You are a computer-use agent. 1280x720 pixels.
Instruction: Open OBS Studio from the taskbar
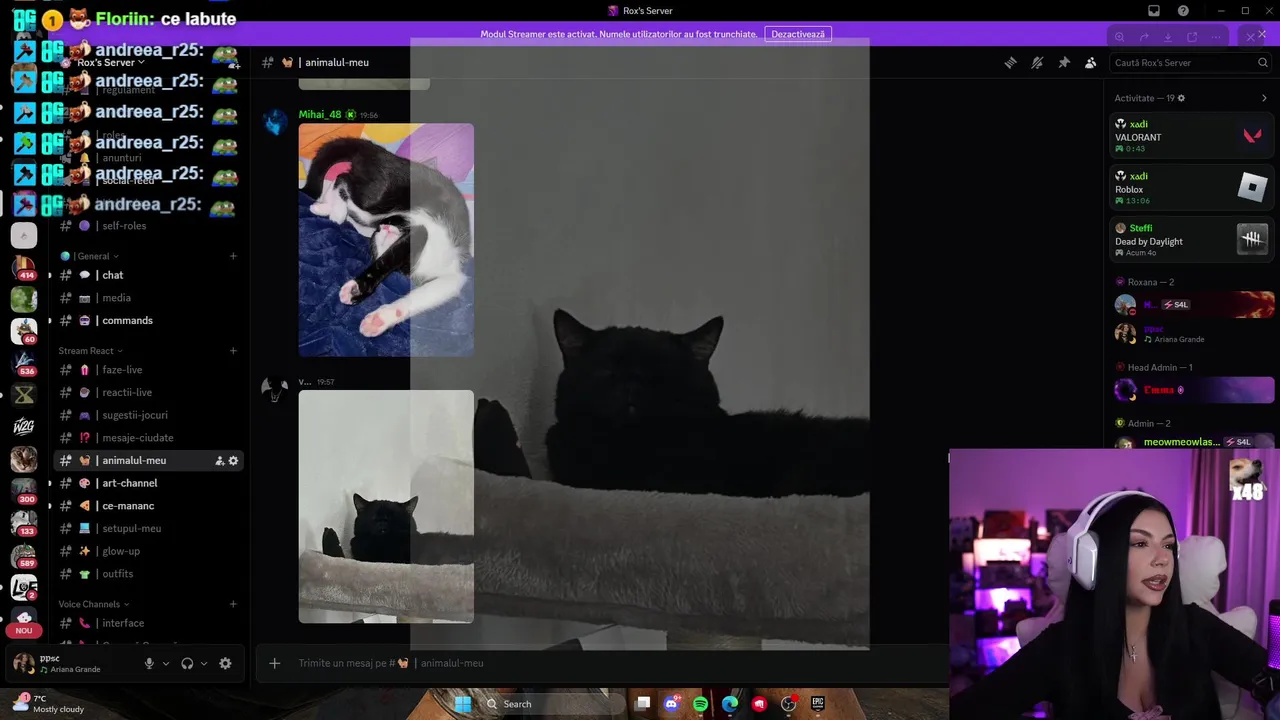click(788, 704)
